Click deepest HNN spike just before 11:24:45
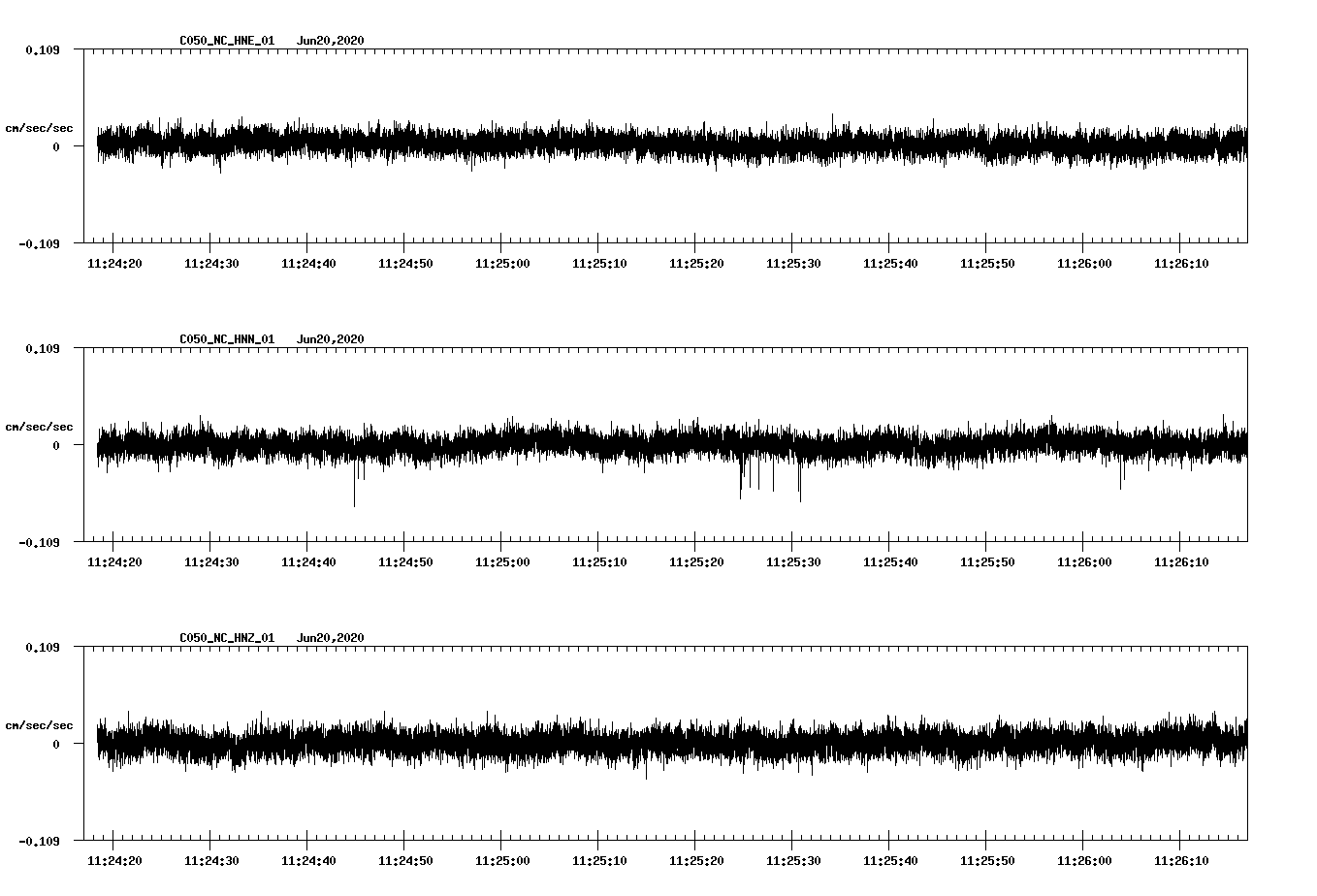Viewport: 1317px width, 896px height. [x=354, y=485]
